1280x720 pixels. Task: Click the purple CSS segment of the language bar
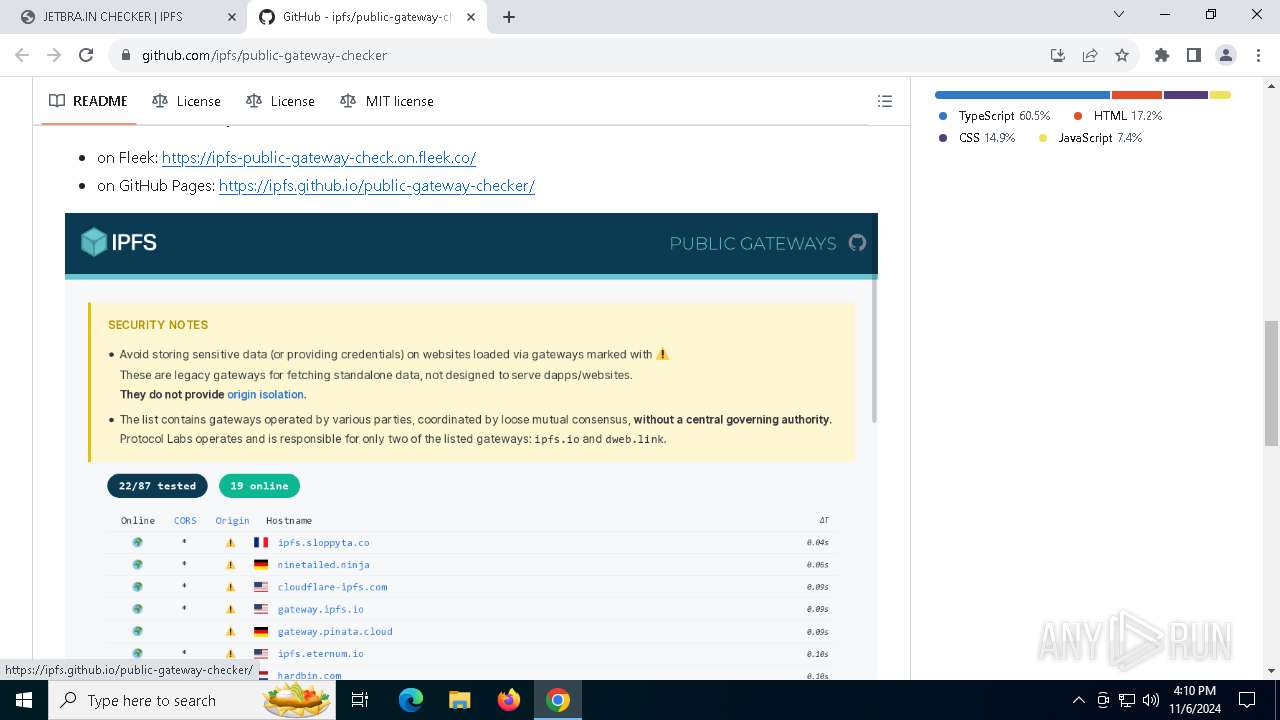pos(1186,95)
